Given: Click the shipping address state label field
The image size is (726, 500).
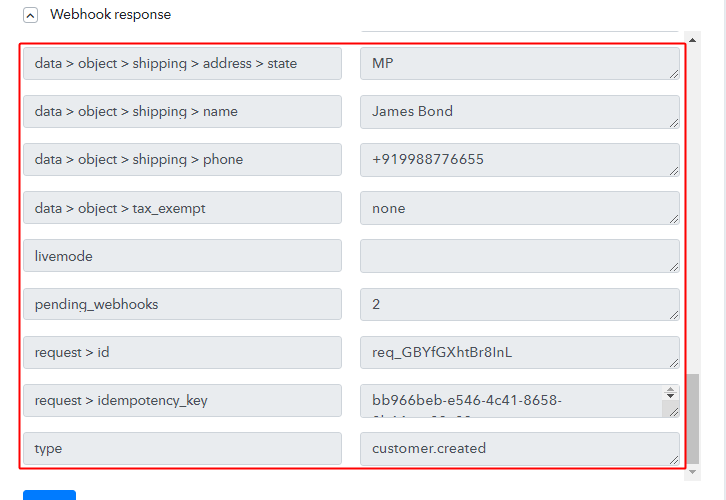Looking at the screenshot, I should point(182,64).
